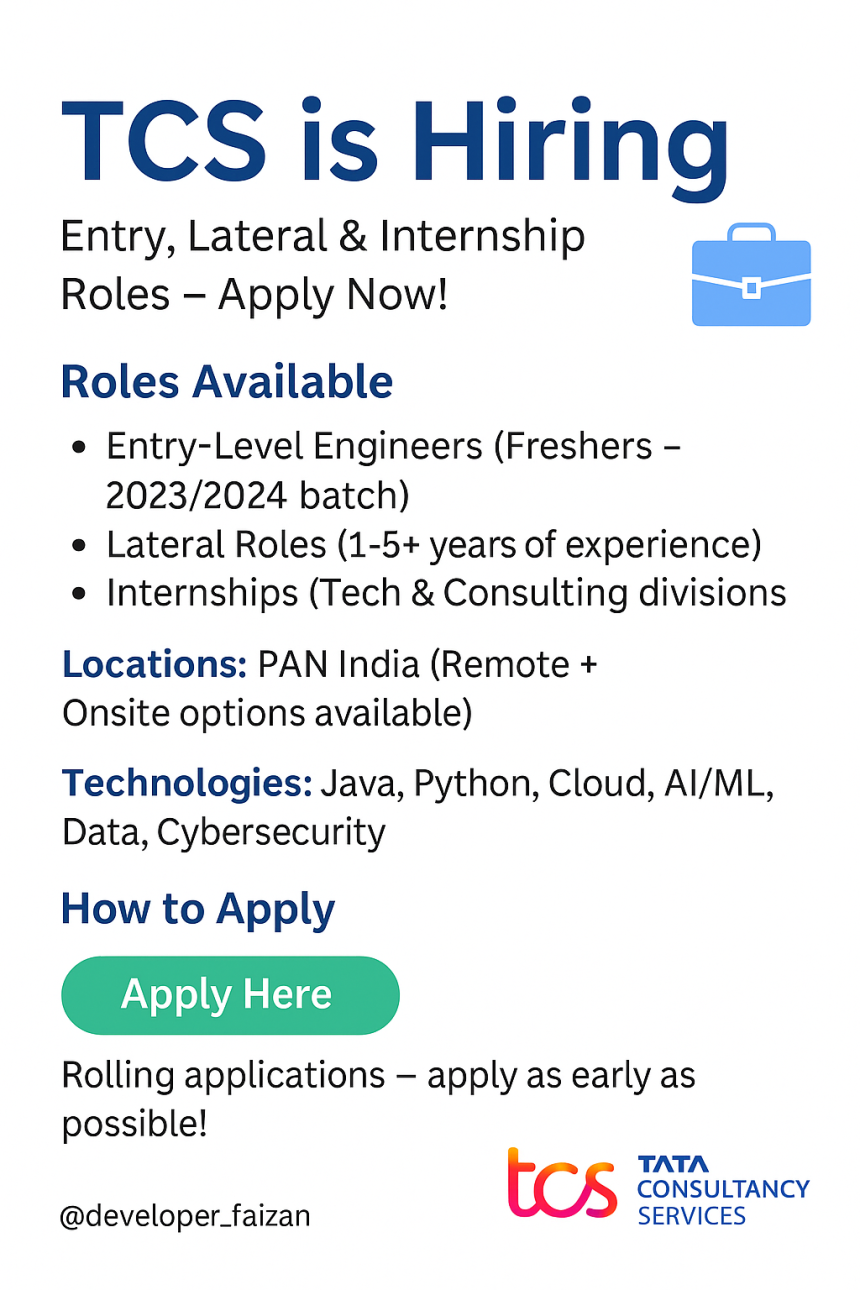Select the Rolling applications note
Image resolution: width=860 pixels, height=1290 pixels.
click(x=379, y=1098)
